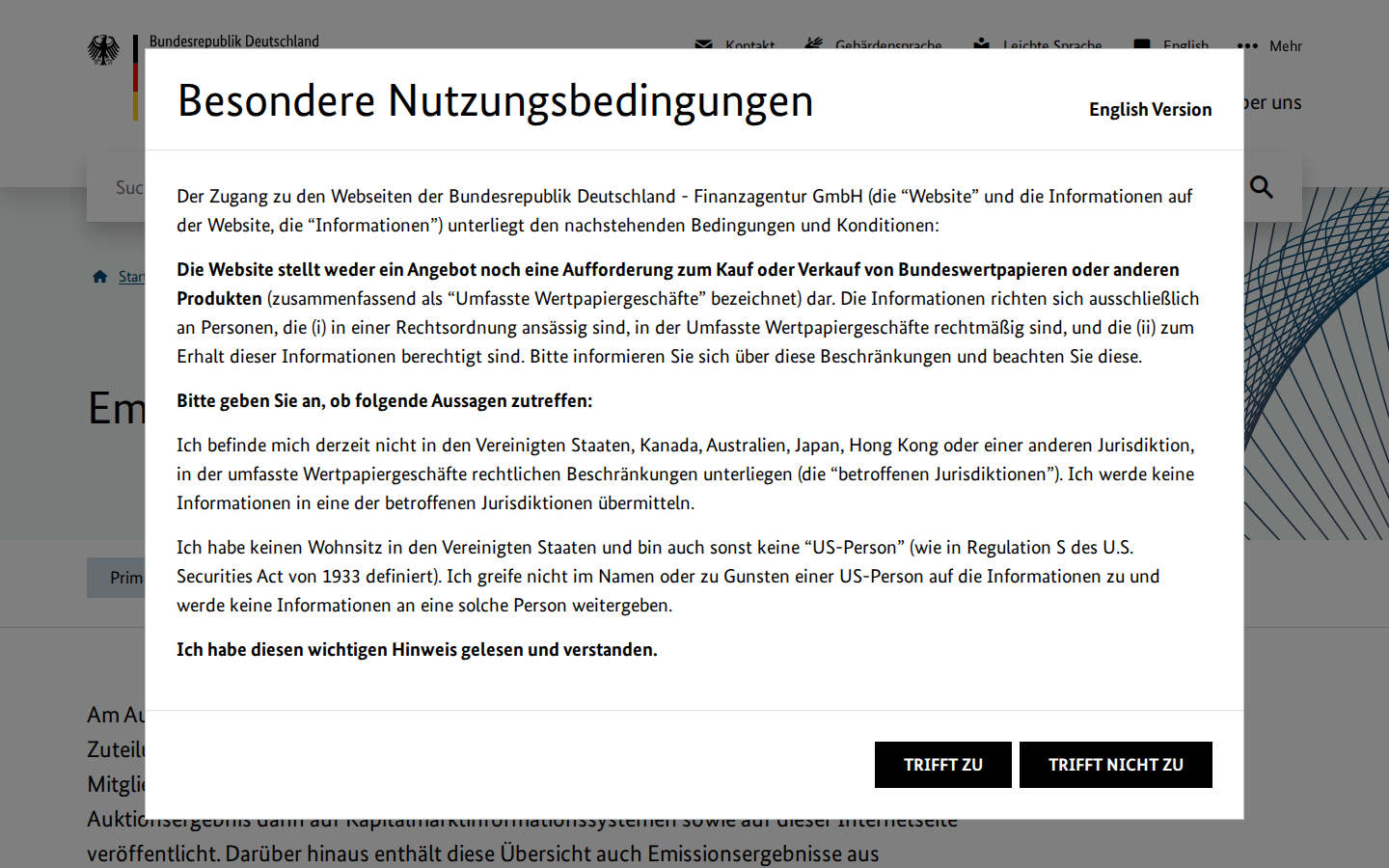Click the Leichte Sprache text link
Viewport: 1389px width, 868px height.
coord(1051,44)
